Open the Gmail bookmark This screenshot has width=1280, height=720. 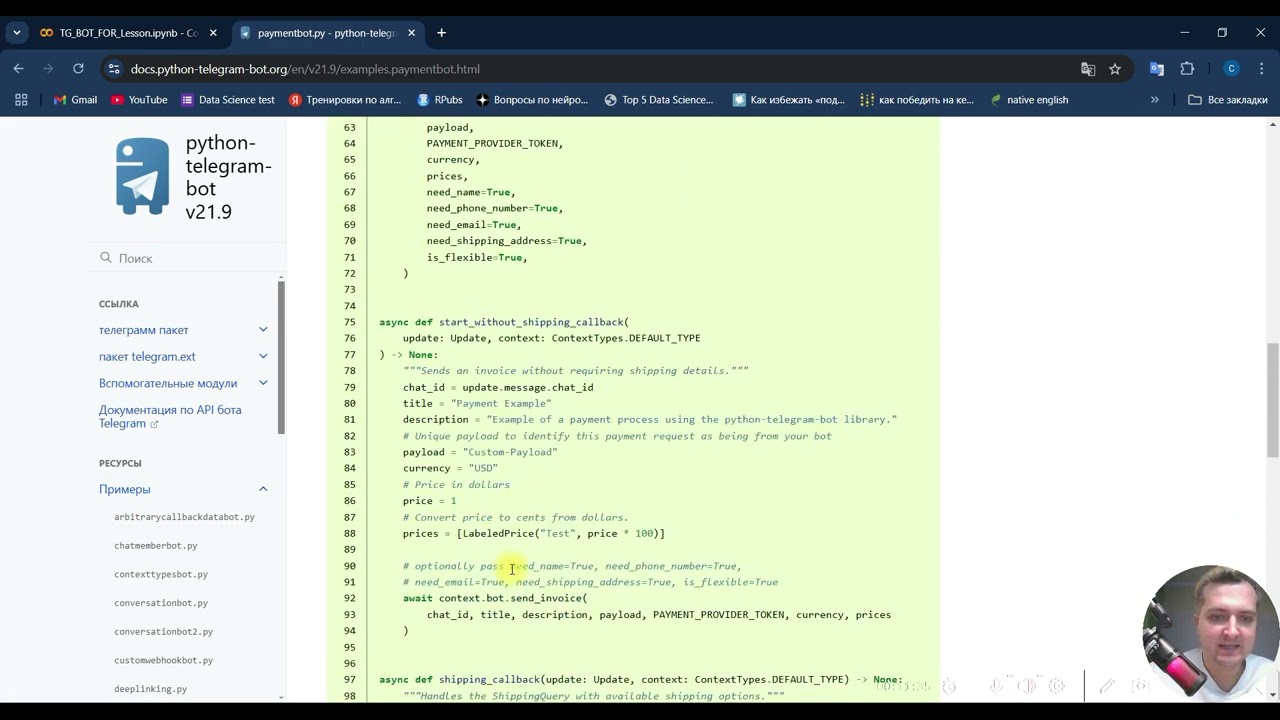coord(75,100)
